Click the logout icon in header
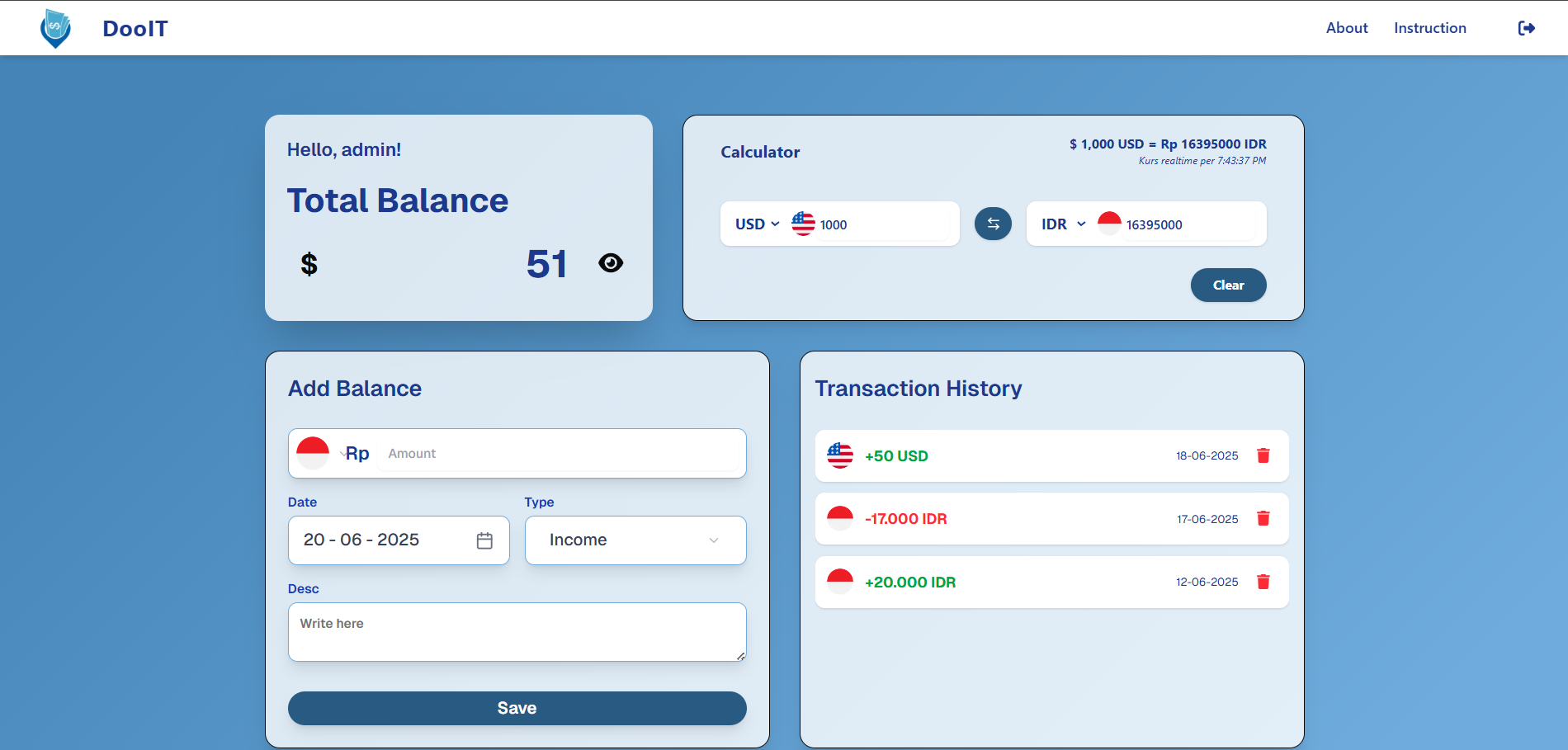This screenshot has height=750, width=1568. tap(1526, 28)
